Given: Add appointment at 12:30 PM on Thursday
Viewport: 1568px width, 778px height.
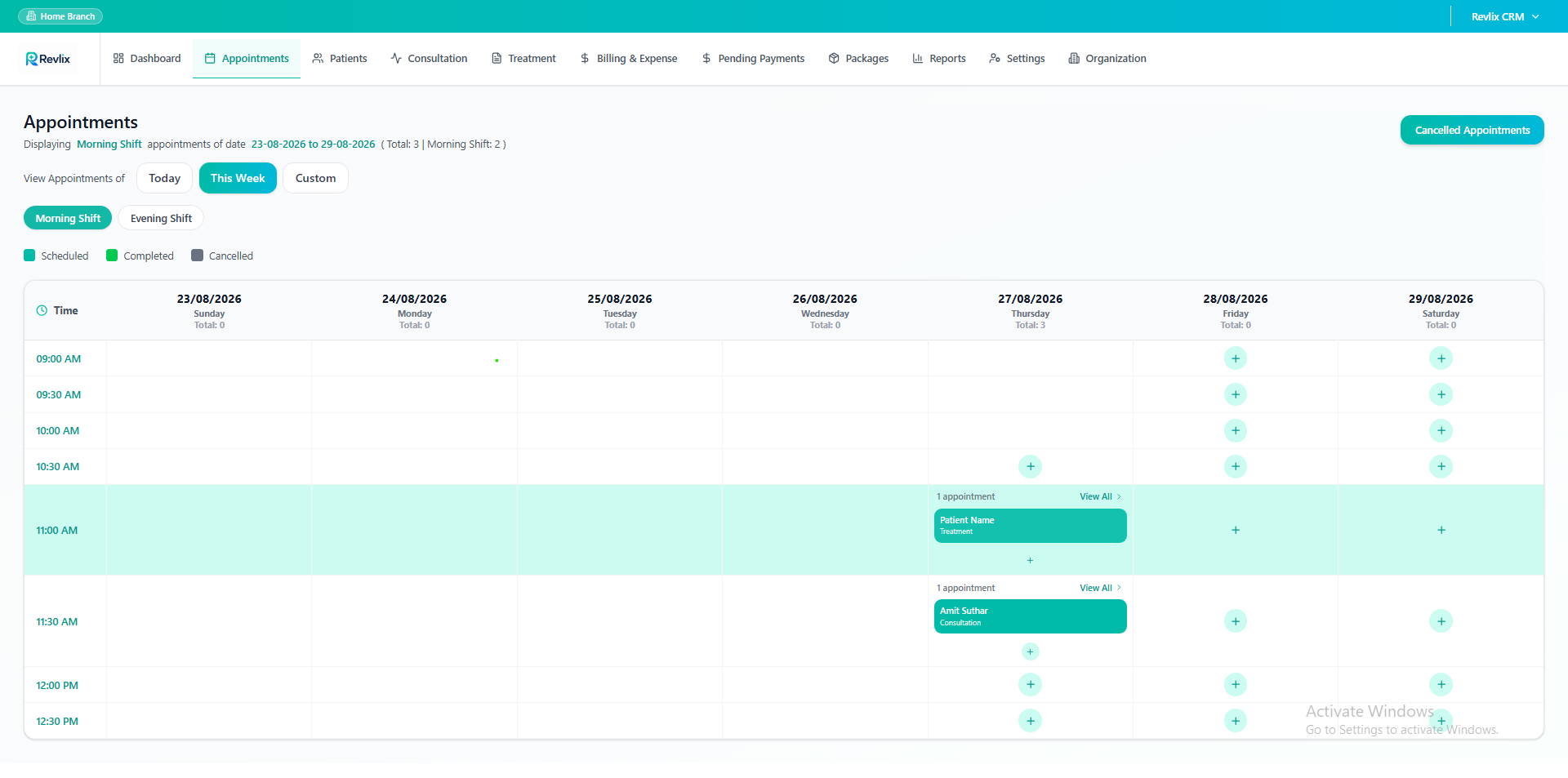Looking at the screenshot, I should [x=1030, y=721].
